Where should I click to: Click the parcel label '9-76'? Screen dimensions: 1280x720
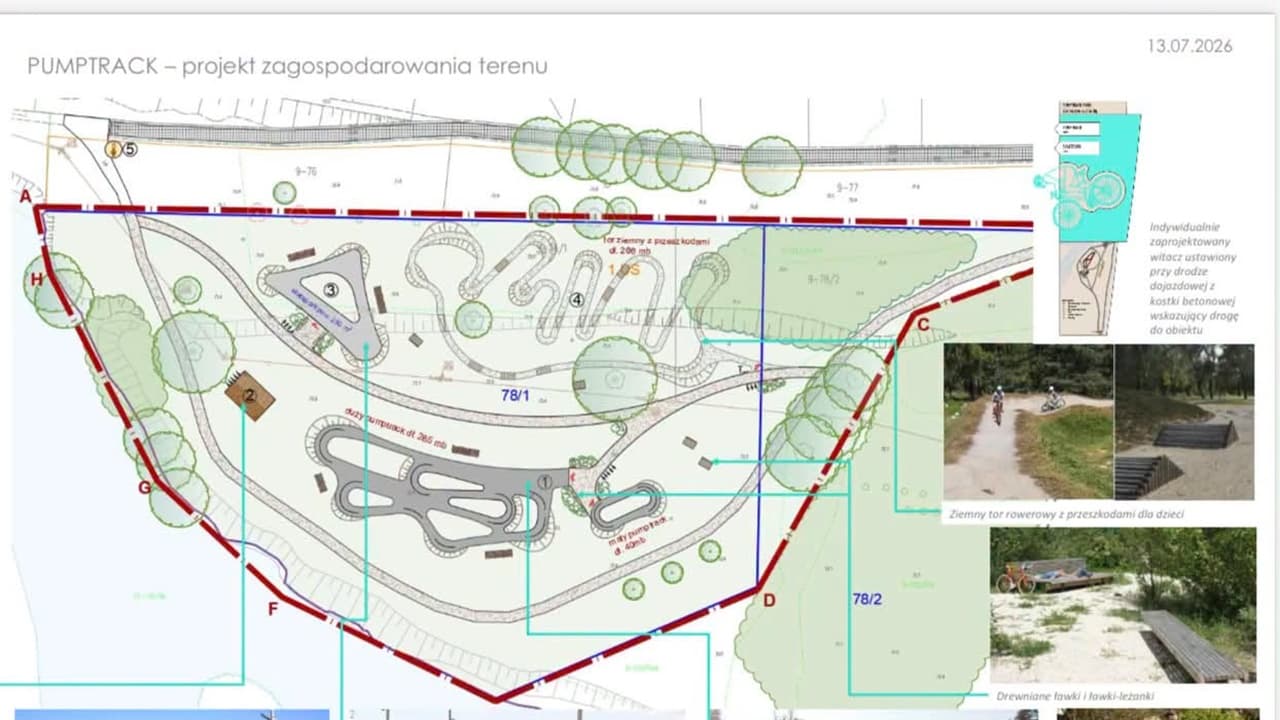304,172
